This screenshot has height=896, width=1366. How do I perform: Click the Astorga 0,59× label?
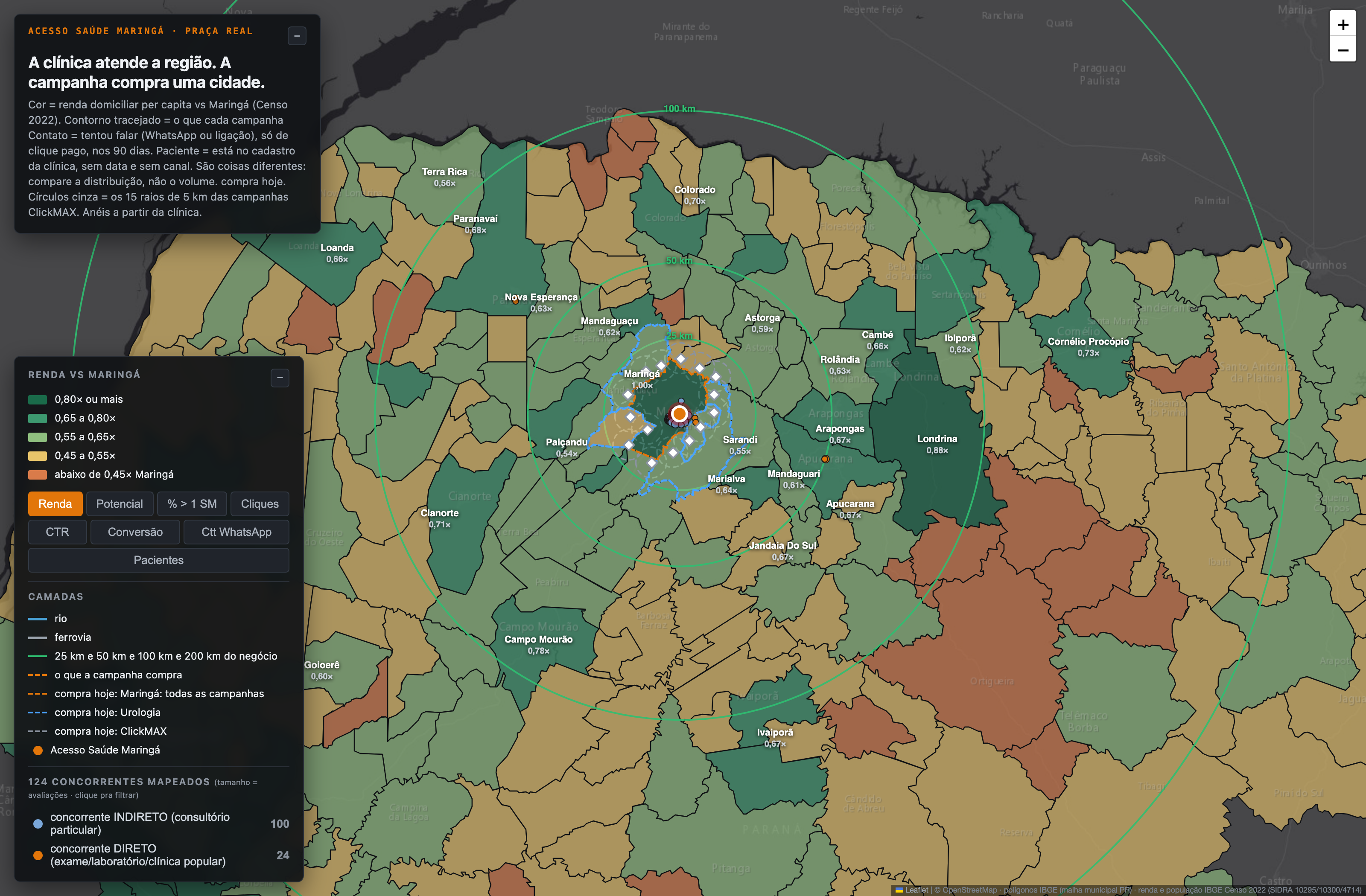762,323
